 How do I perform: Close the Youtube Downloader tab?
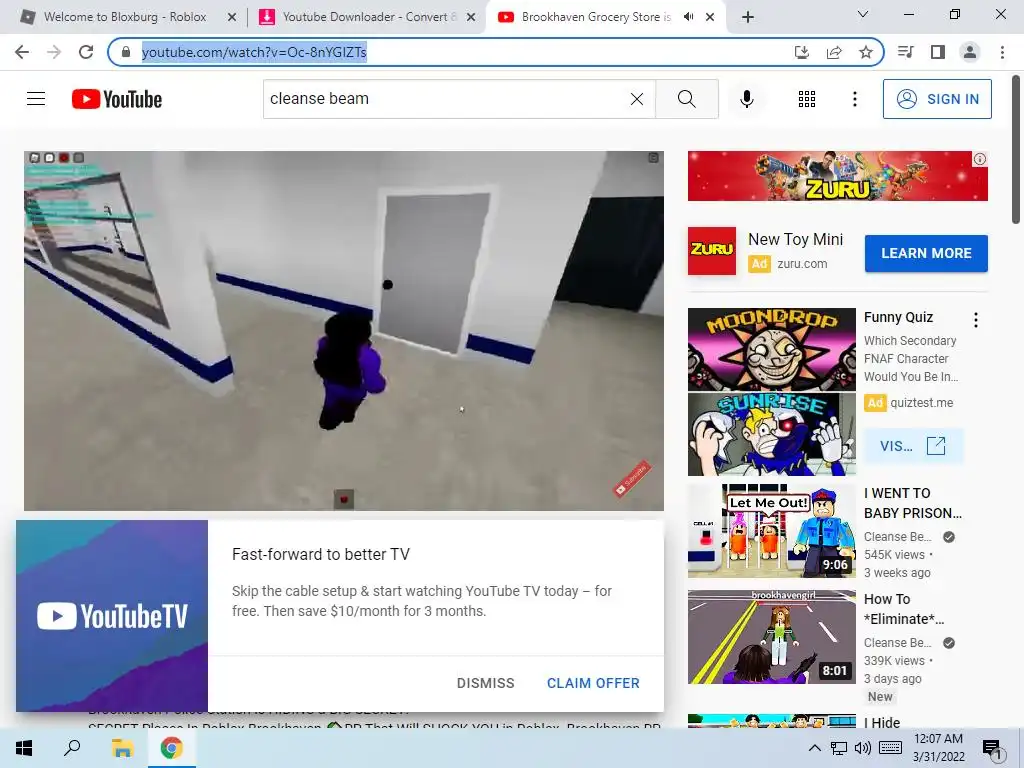[471, 17]
